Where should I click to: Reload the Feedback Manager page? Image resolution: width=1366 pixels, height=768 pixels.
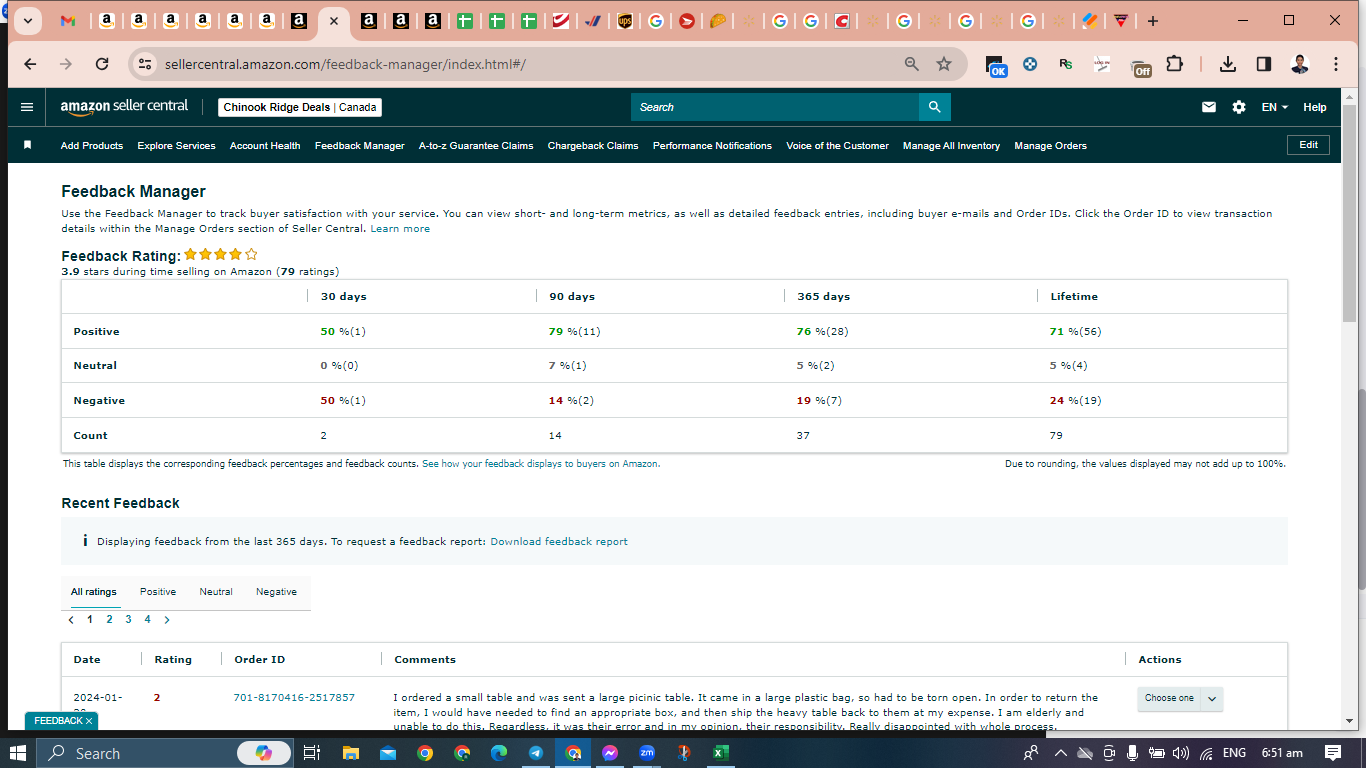tap(102, 64)
